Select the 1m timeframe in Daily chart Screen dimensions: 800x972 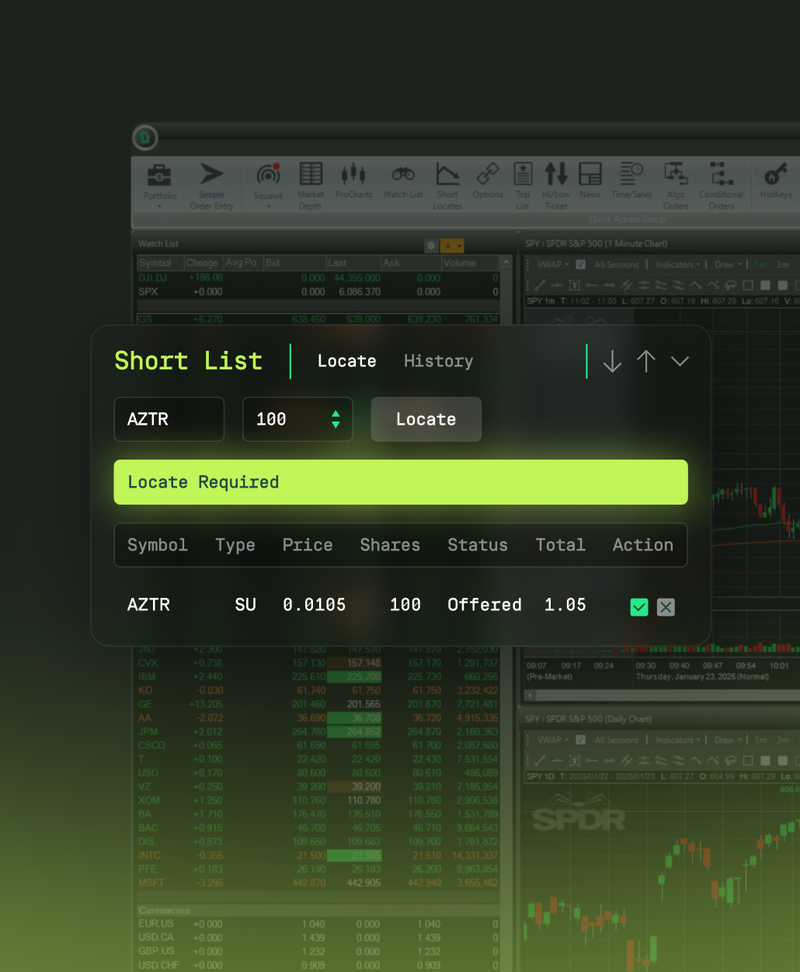click(760, 740)
